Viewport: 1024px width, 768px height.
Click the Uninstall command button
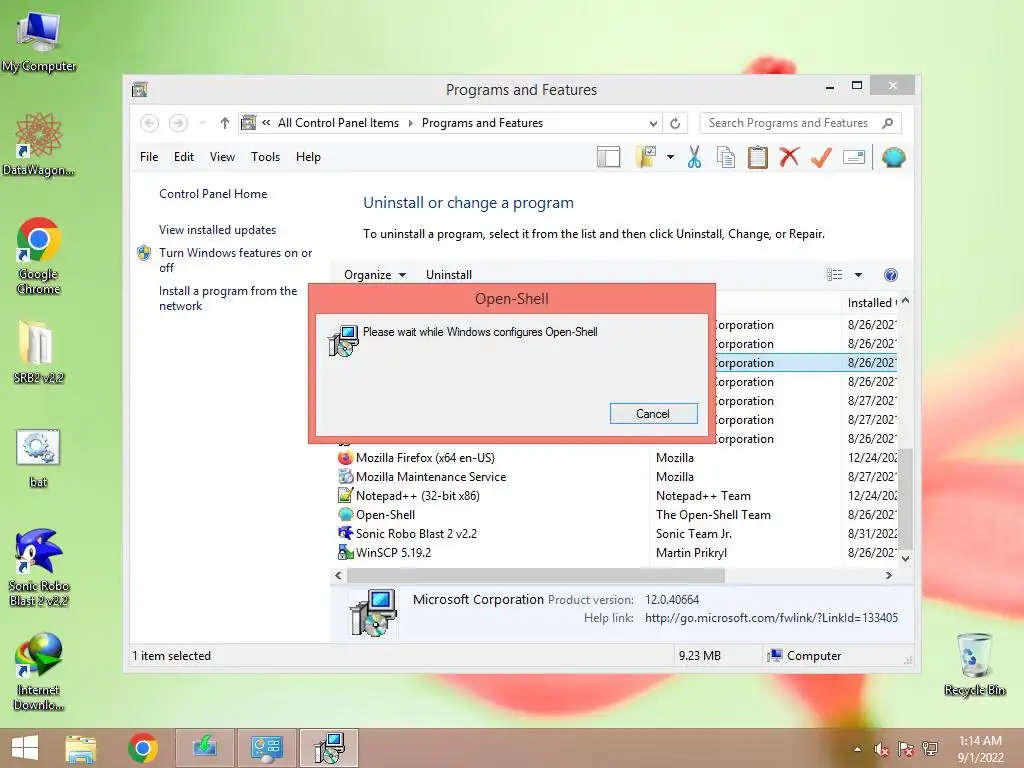coord(449,275)
